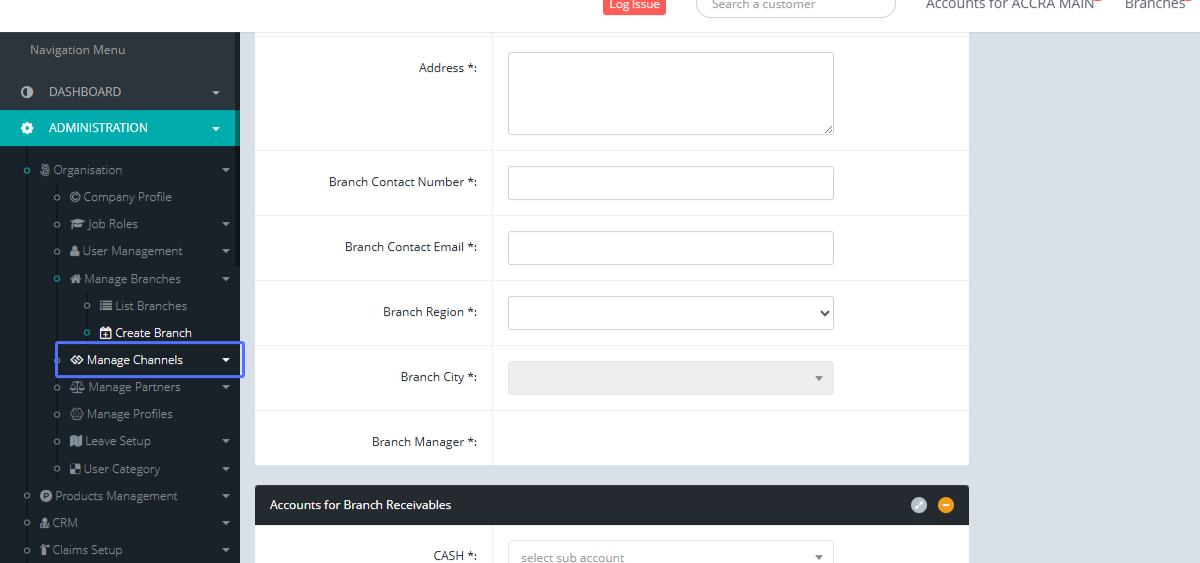This screenshot has height=563, width=1200.
Task: Click the Dashboard half-circle icon
Action: (27, 92)
